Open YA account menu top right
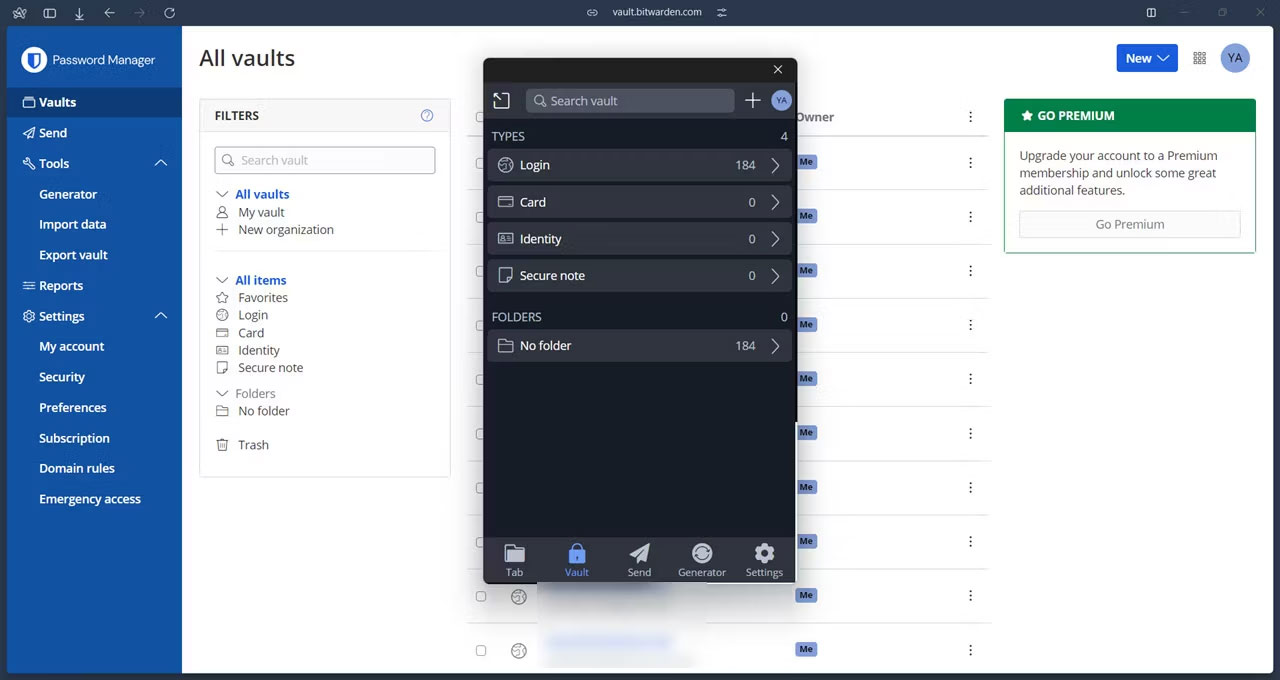The image size is (1280, 680). (x=1235, y=58)
